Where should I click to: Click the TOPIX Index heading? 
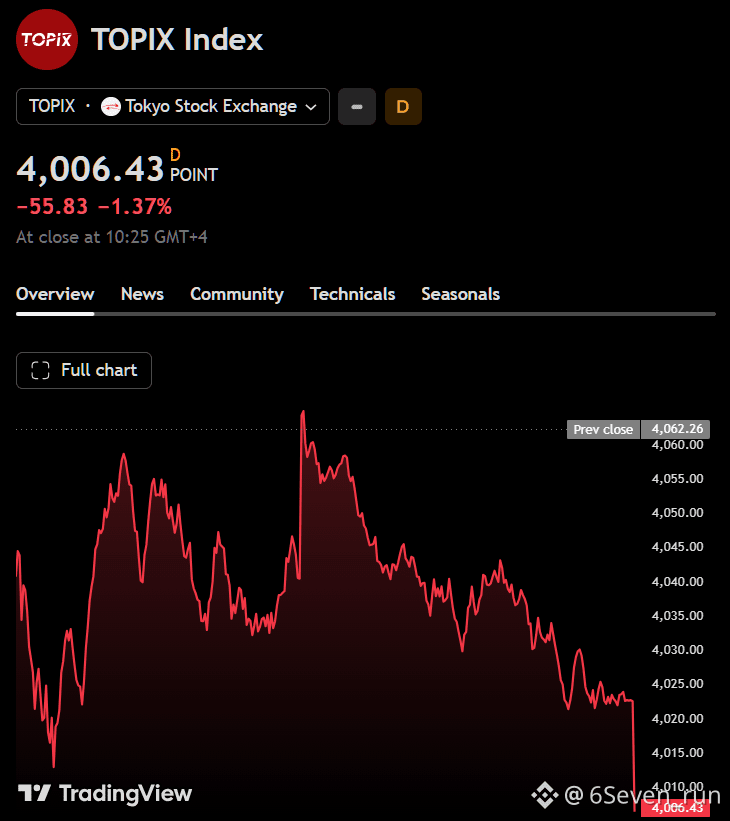[177, 39]
